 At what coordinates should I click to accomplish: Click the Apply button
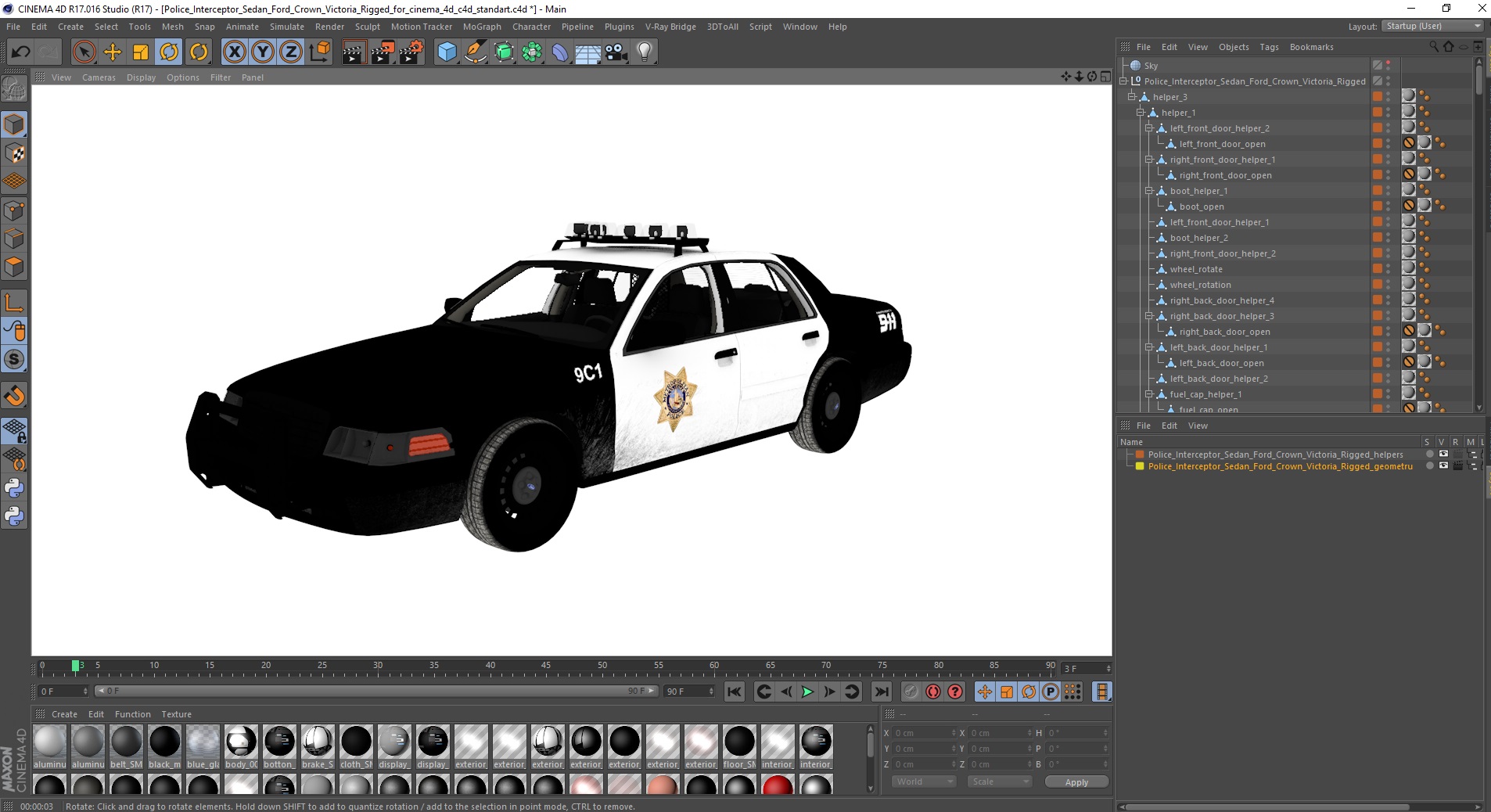point(1076,781)
